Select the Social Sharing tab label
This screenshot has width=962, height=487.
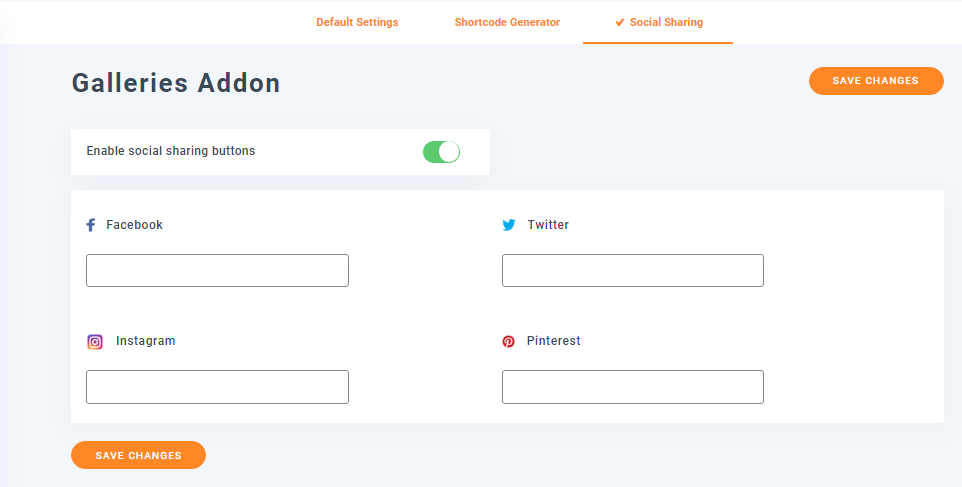click(666, 22)
